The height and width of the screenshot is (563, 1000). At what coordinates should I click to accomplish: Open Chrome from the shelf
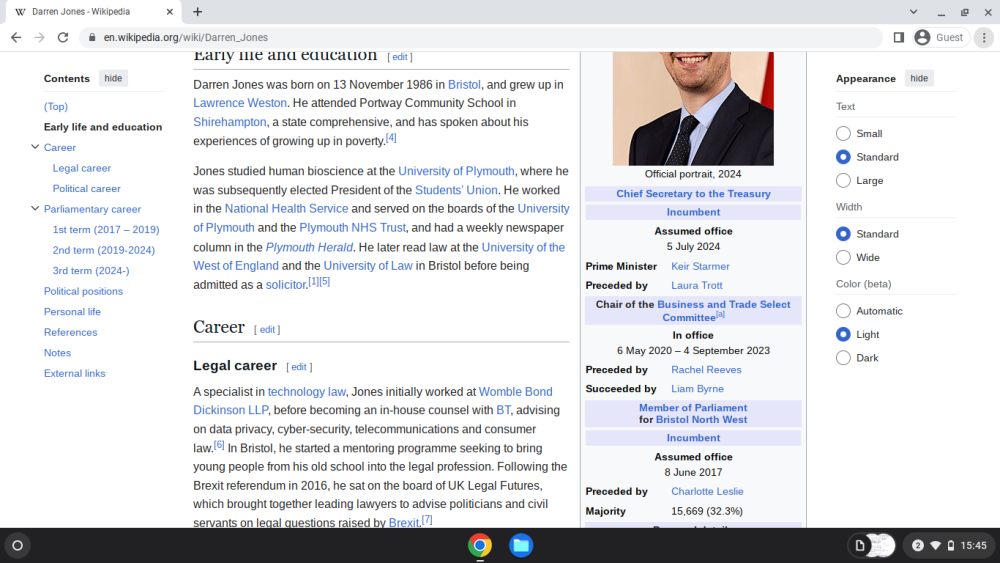480,546
